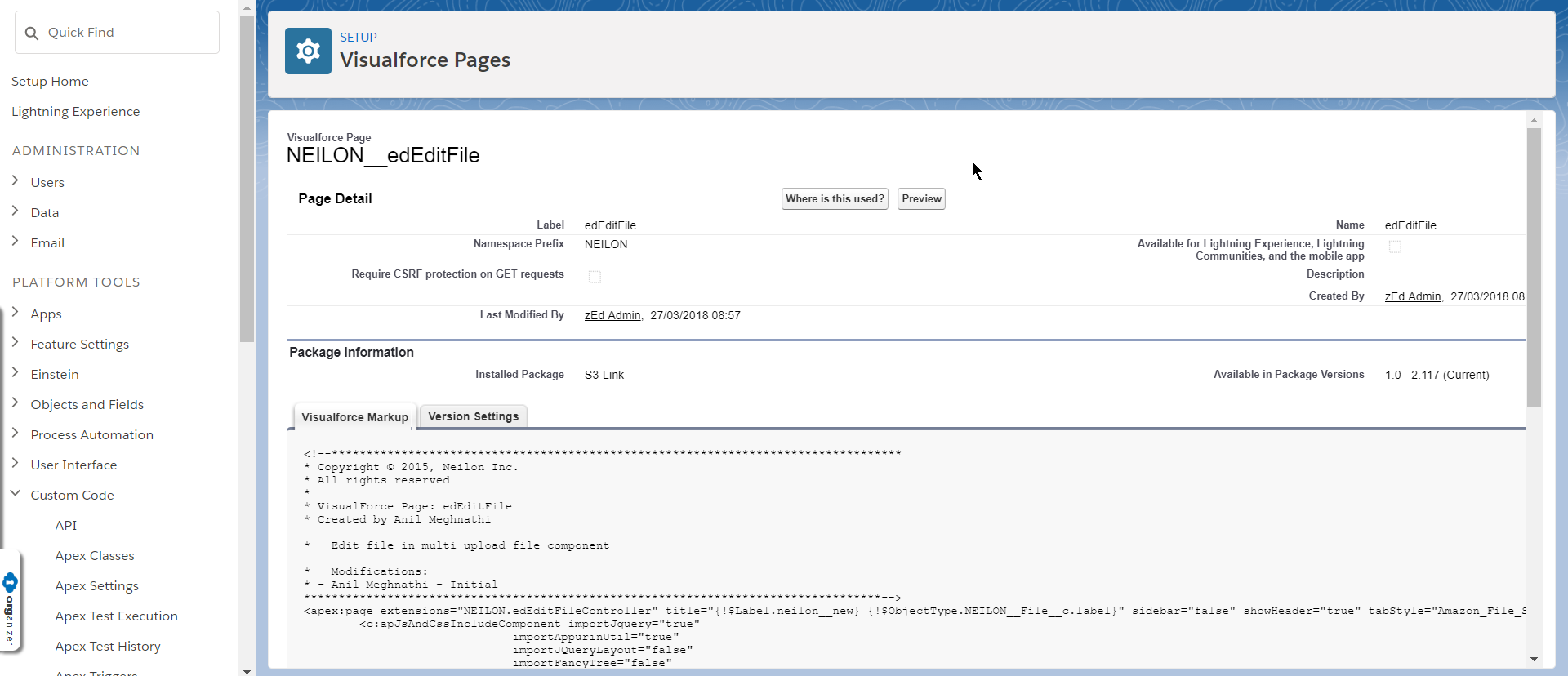Expand the Email section
The height and width of the screenshot is (676, 1568).
click(15, 241)
